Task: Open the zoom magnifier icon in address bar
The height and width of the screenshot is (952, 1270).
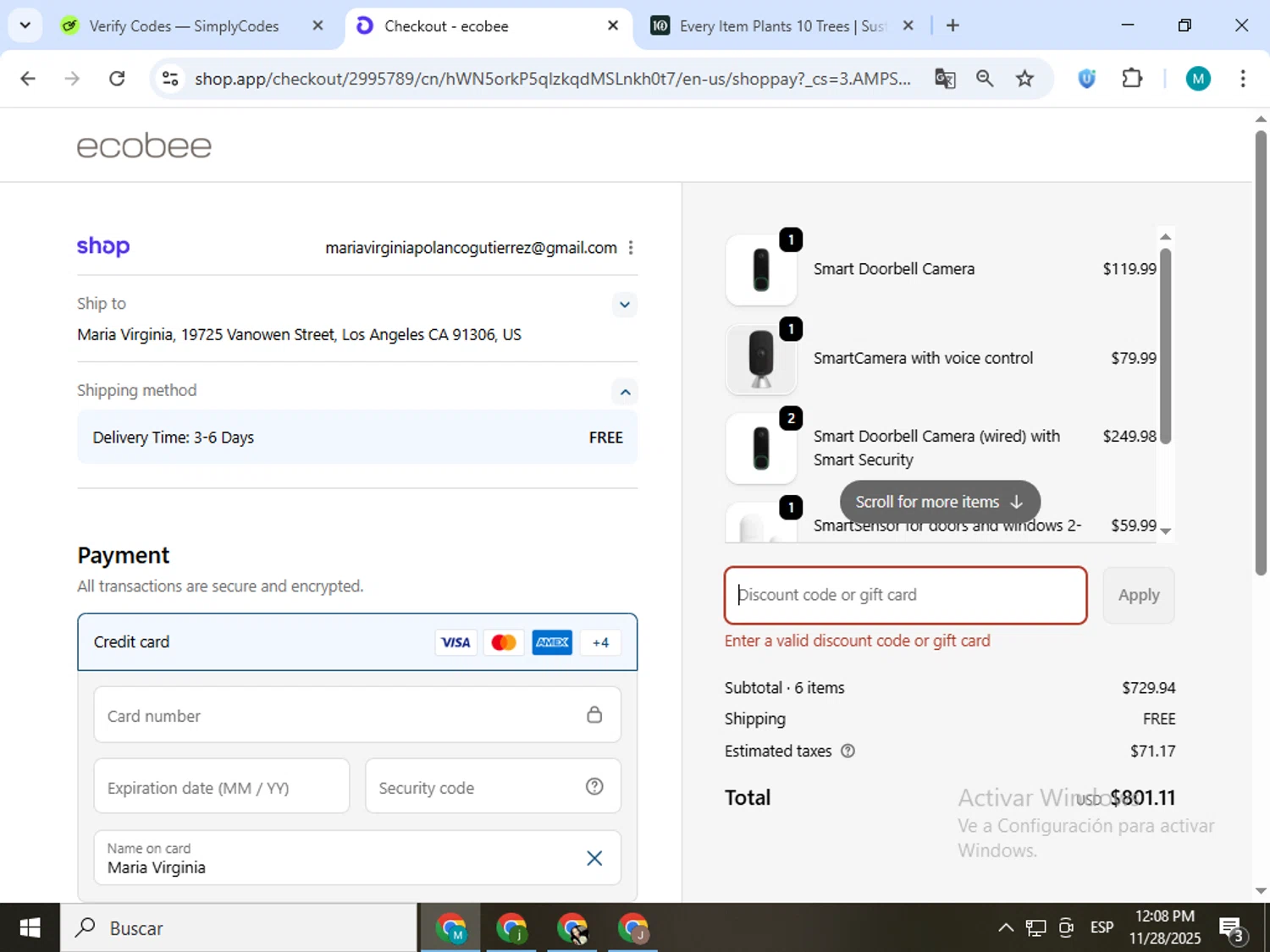Action: coord(985,79)
